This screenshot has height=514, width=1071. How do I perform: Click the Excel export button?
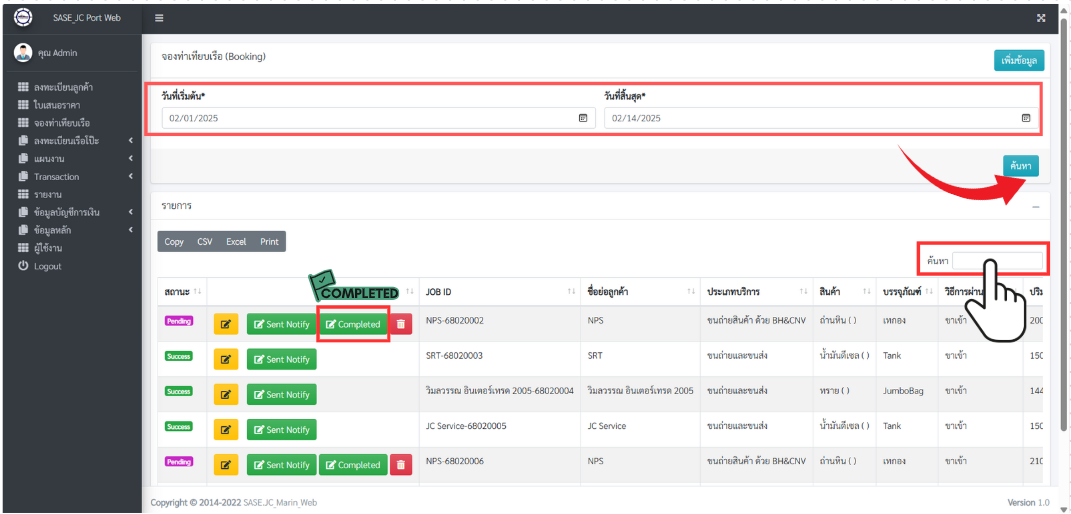coord(236,242)
